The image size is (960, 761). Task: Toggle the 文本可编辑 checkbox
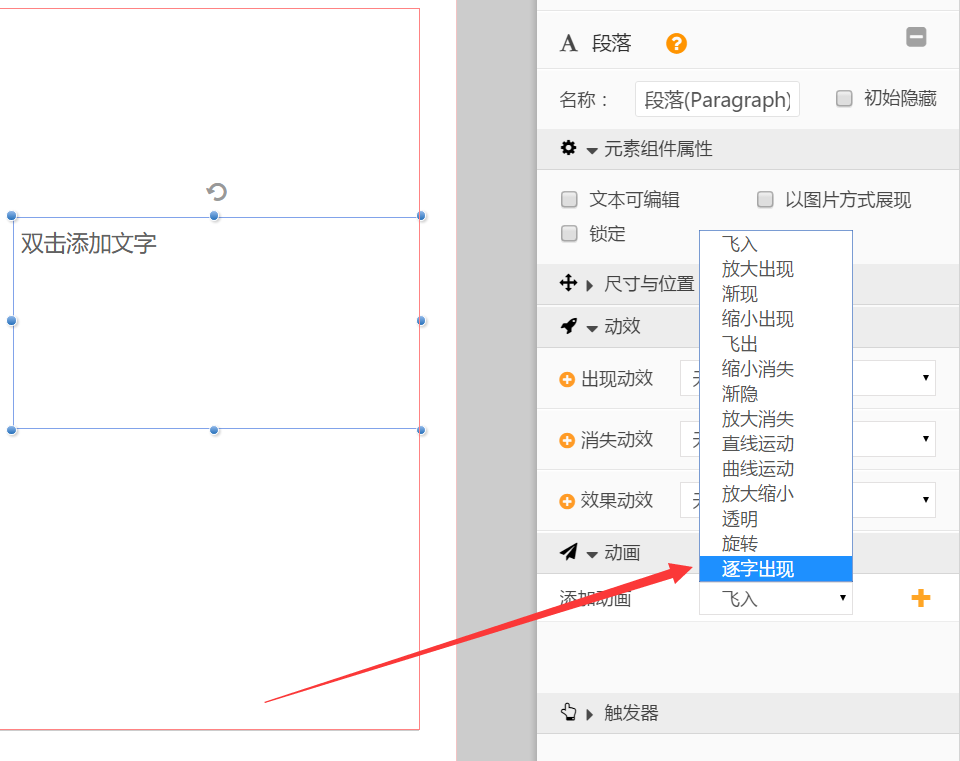(570, 200)
